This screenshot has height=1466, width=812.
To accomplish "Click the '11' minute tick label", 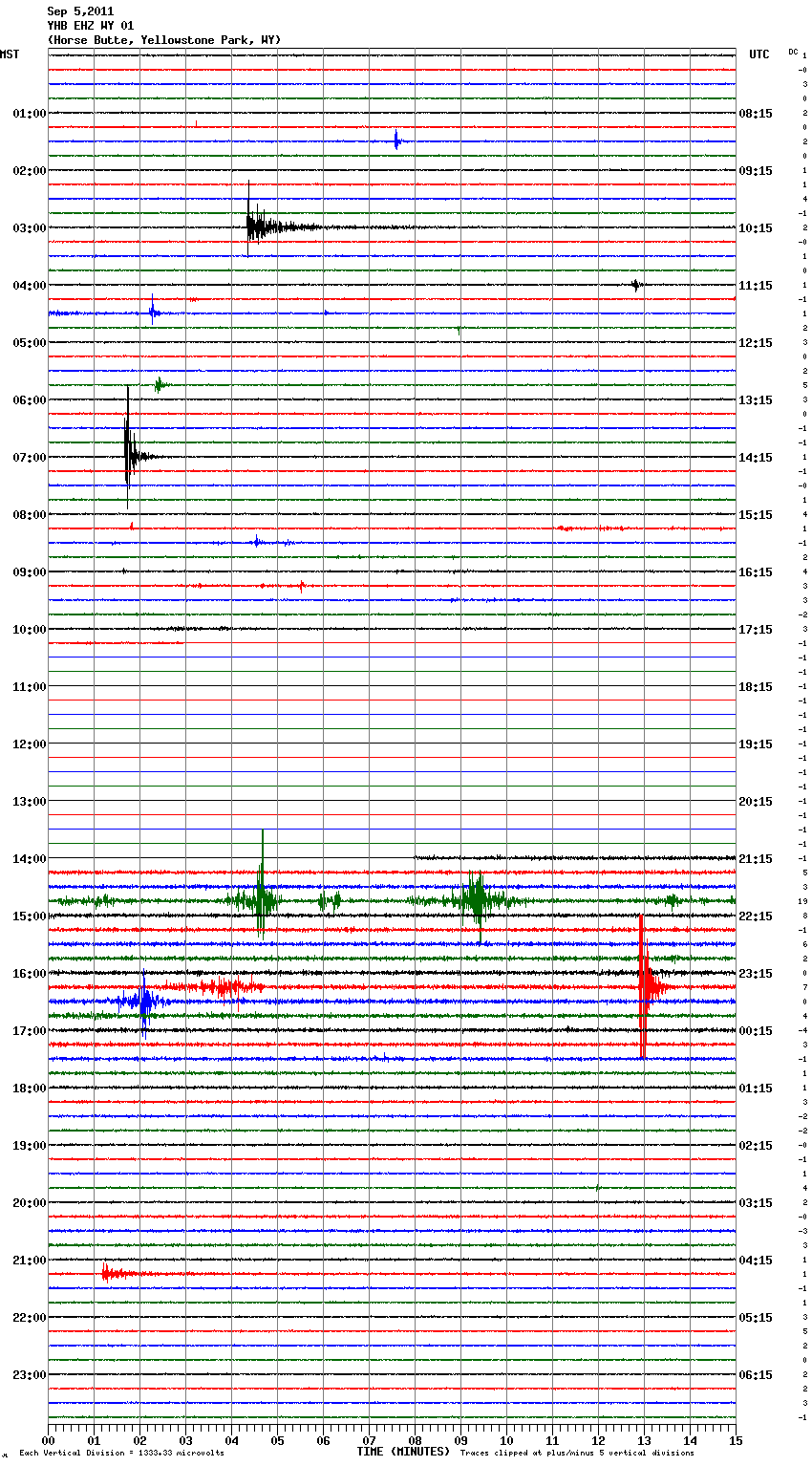I will tap(552, 1440).
